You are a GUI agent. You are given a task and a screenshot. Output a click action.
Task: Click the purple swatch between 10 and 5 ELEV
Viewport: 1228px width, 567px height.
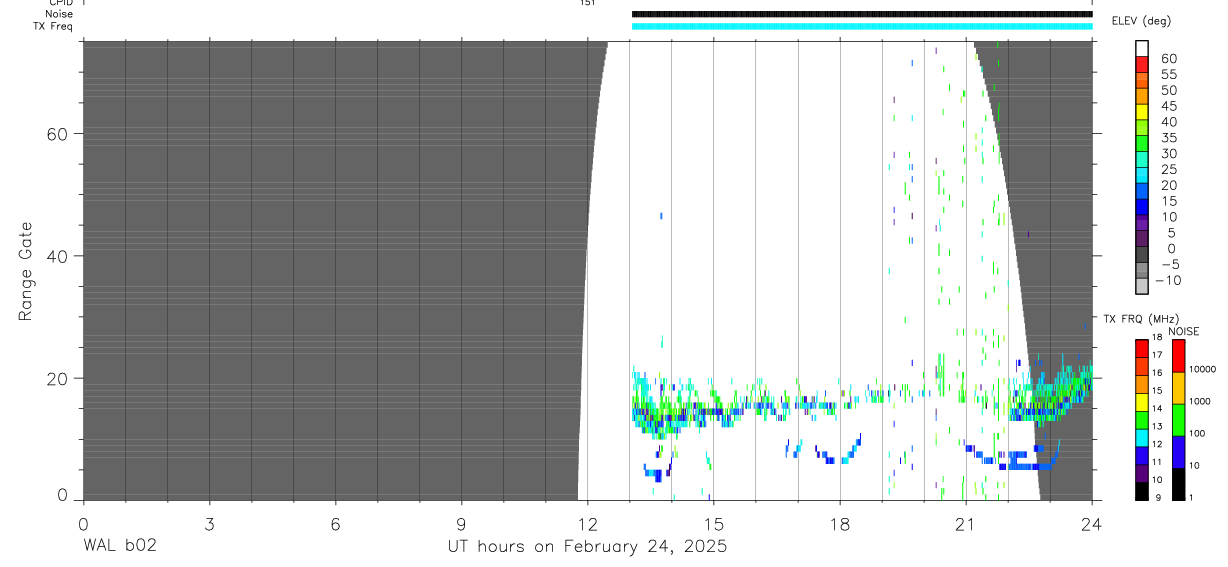(x=1143, y=223)
